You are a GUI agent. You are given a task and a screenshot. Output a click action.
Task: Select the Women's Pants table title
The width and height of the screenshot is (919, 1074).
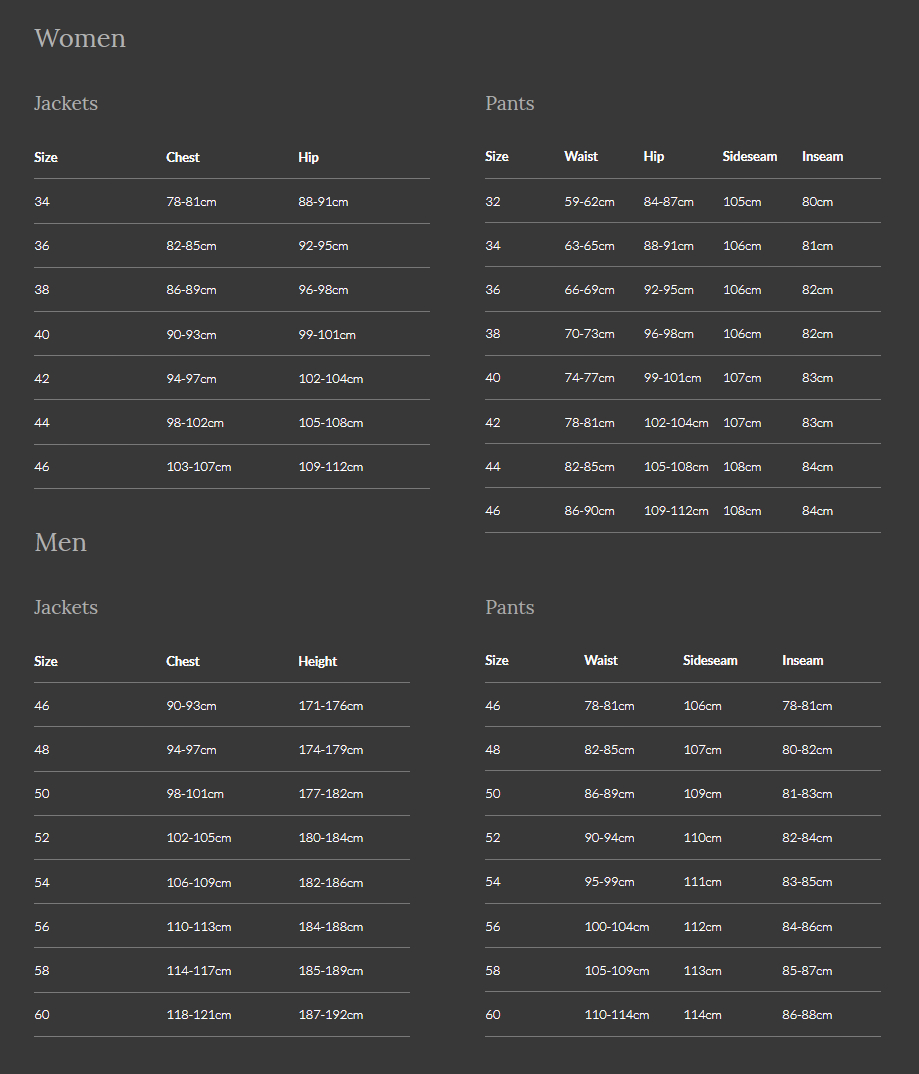pos(509,103)
